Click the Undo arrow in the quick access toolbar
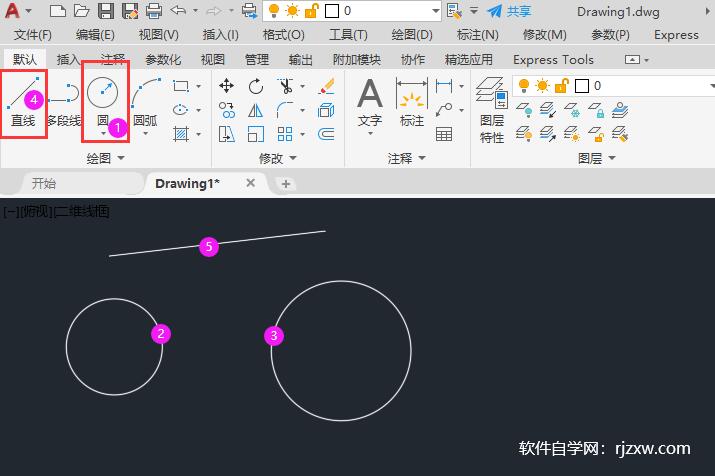 [x=179, y=10]
